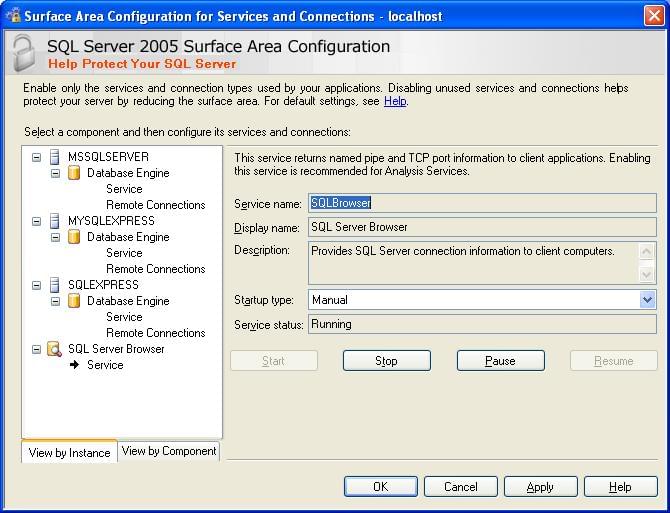Select the SQLEXPRESS tree label
This screenshot has height=513, width=670.
point(103,285)
